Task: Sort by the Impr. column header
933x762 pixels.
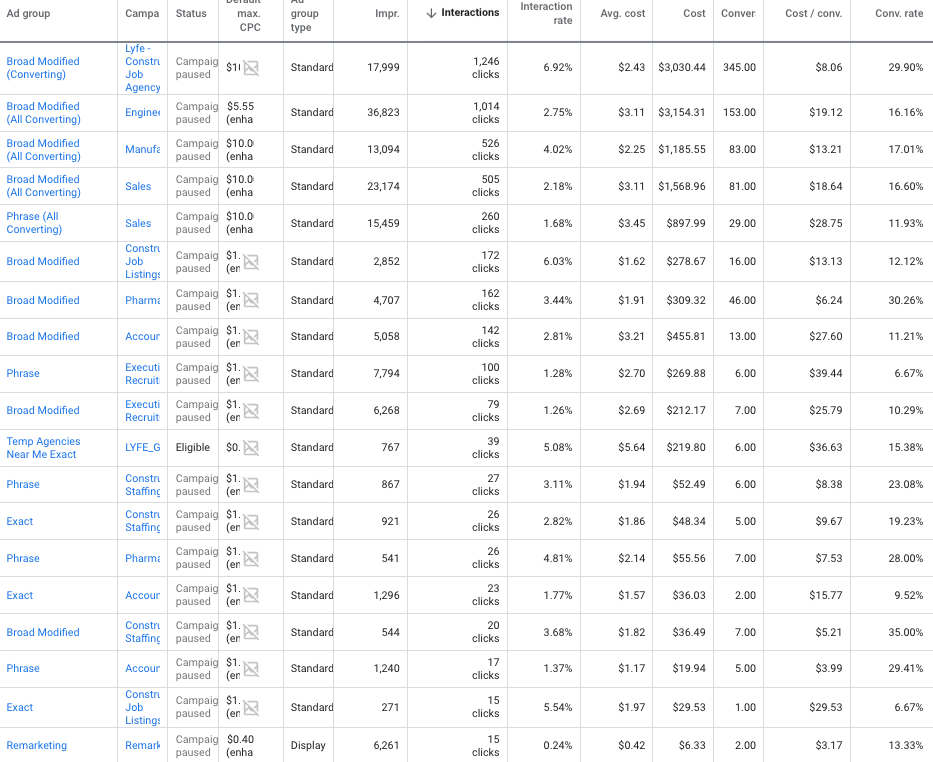Action: coord(387,13)
